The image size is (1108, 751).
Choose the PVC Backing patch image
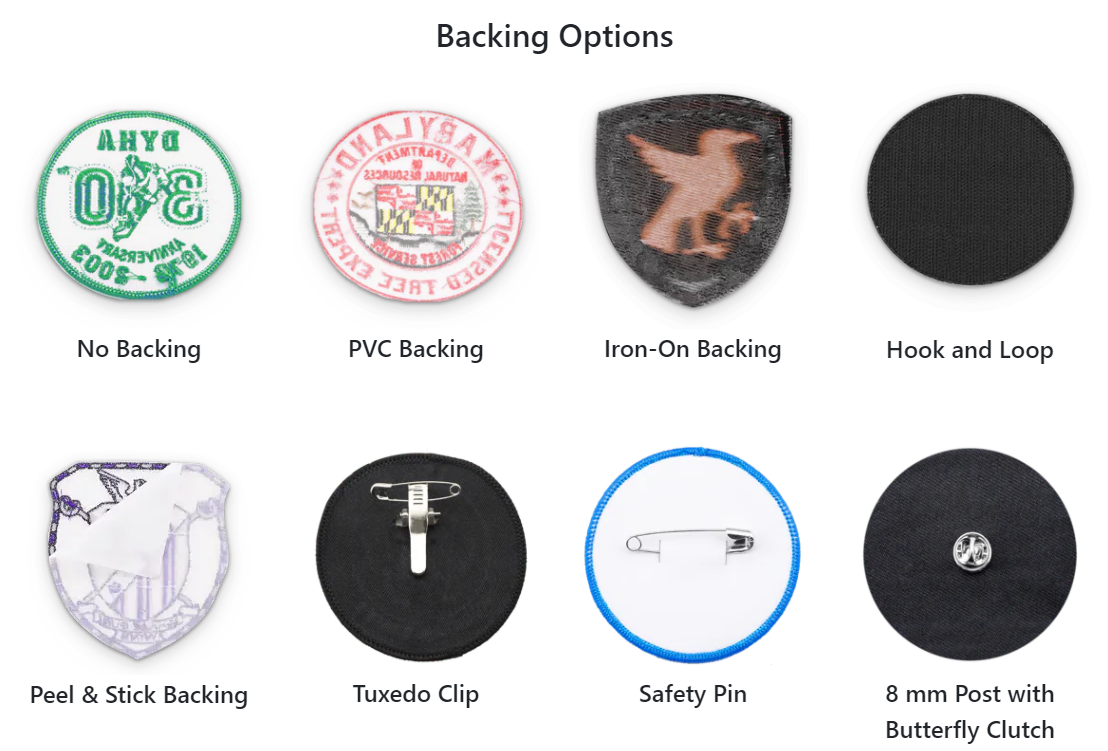tap(416, 205)
